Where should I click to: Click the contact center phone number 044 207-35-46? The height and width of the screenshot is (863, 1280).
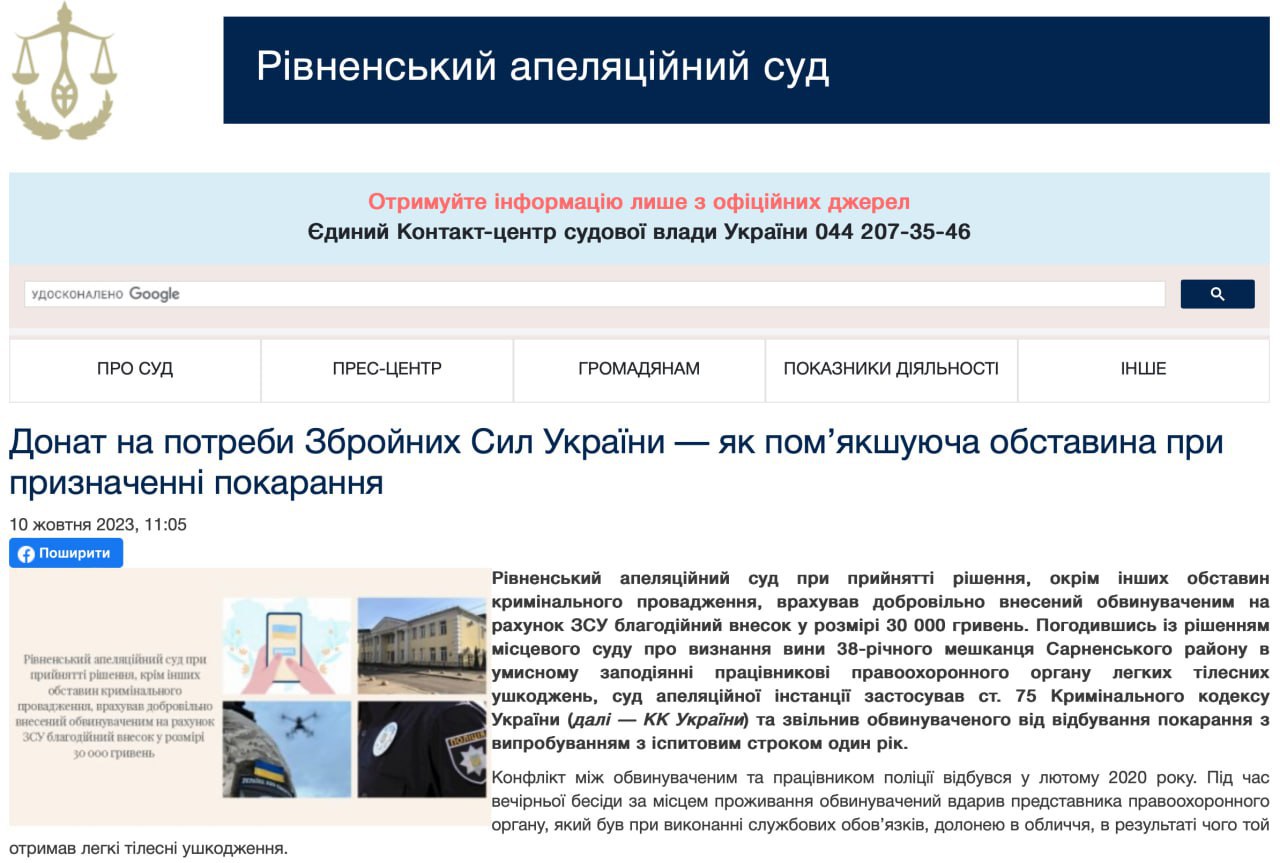[892, 232]
